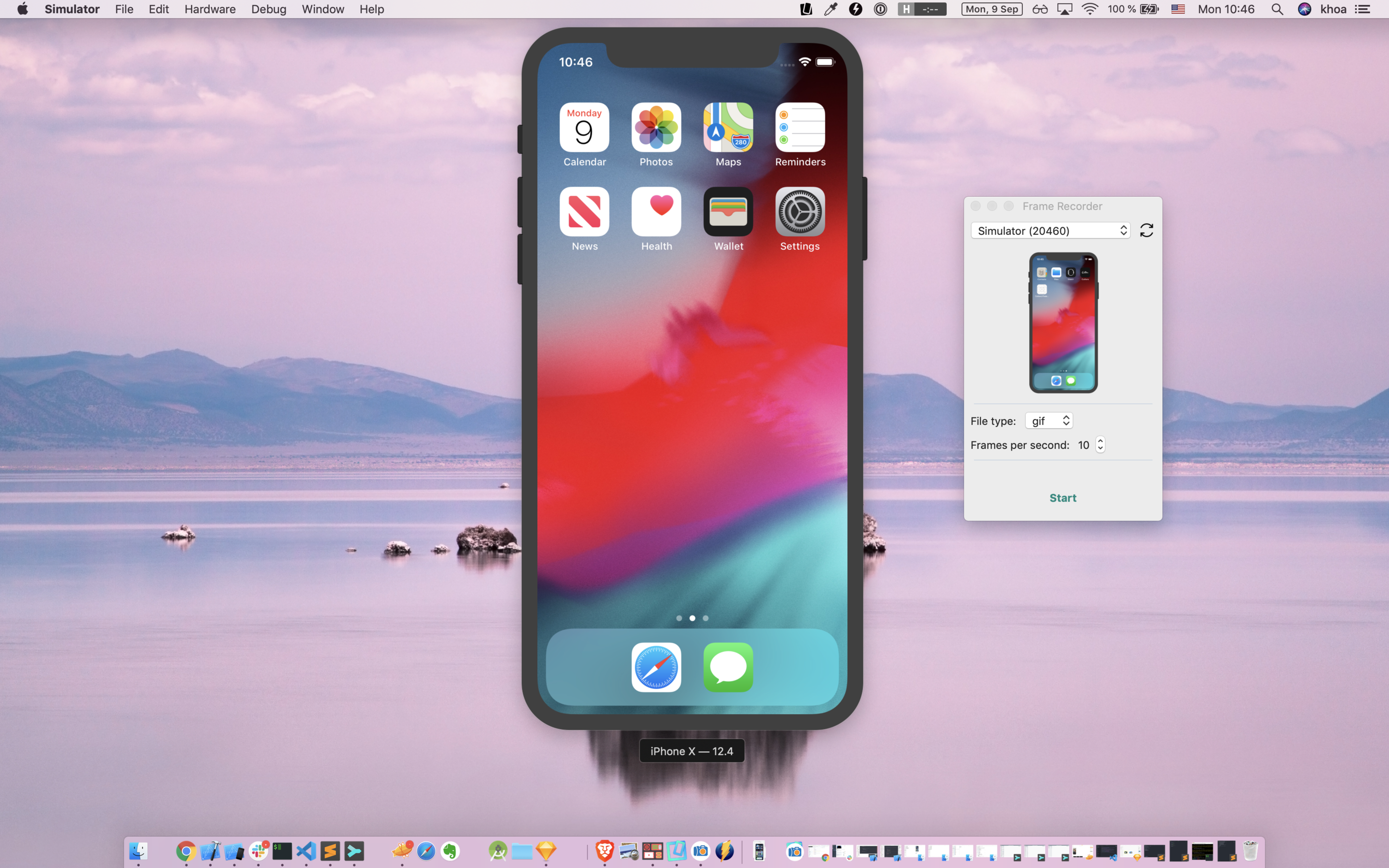Adjust the frames per second stepper
Viewport: 1389px width, 868px height.
click(1100, 445)
